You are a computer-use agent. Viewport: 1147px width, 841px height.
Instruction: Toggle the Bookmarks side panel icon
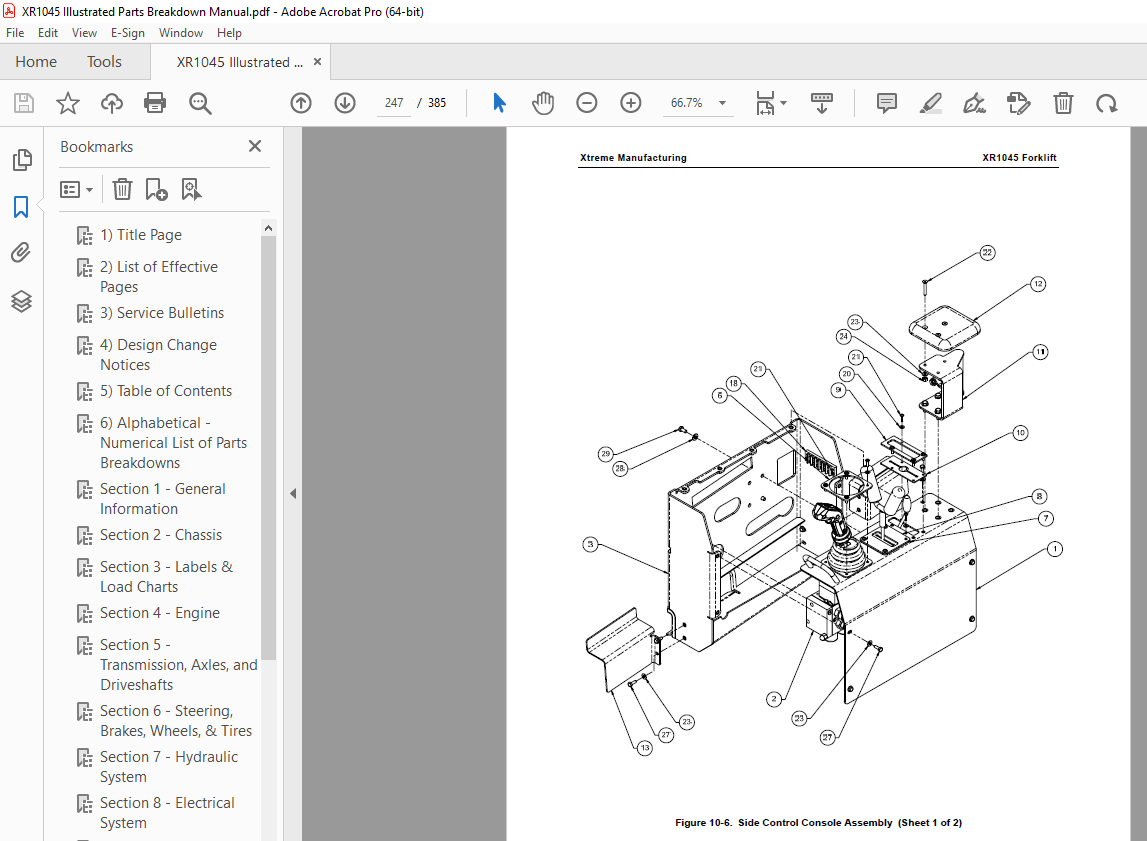pyautogui.click(x=21, y=207)
